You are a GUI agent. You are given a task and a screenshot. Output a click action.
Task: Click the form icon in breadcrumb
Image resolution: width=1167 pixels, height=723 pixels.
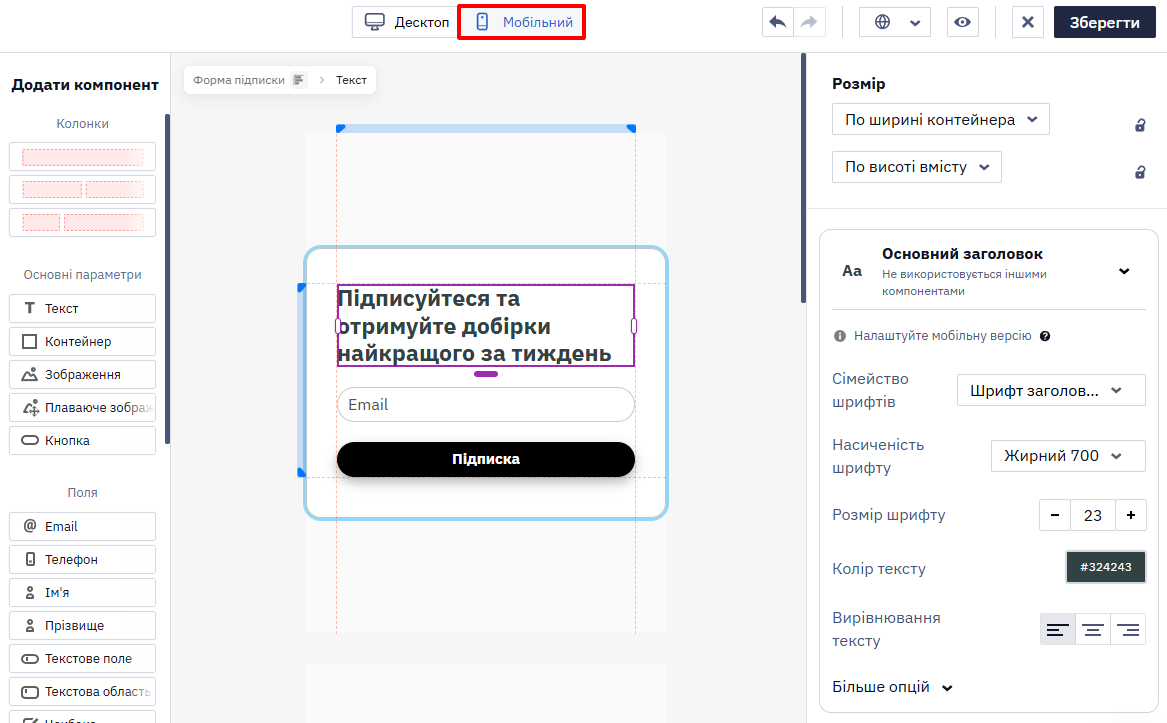point(298,80)
